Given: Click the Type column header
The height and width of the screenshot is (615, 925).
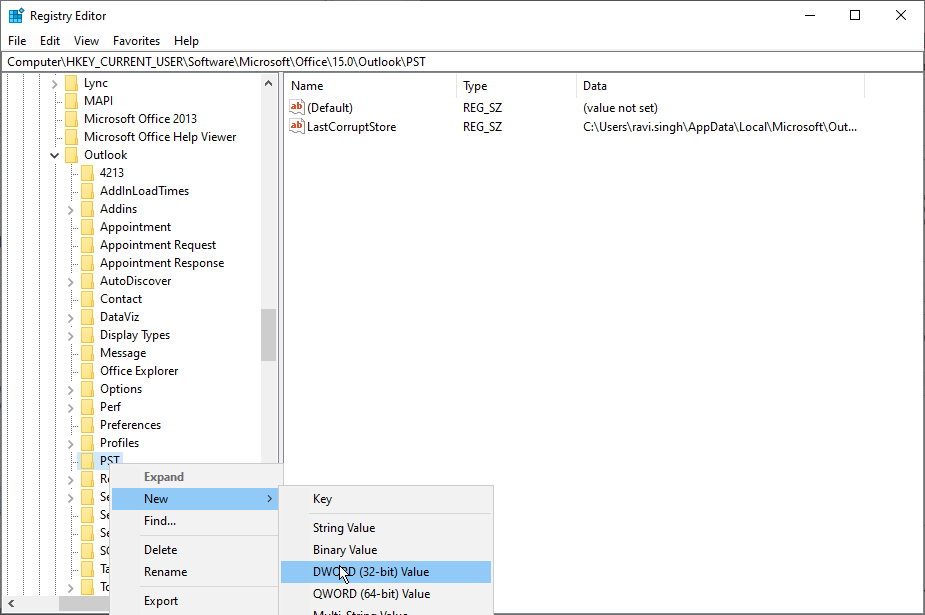Looking at the screenshot, I should pos(516,86).
